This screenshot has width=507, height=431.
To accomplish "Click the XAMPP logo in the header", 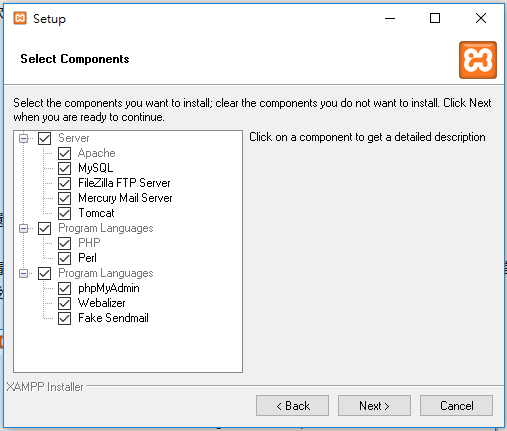I will [x=478, y=60].
